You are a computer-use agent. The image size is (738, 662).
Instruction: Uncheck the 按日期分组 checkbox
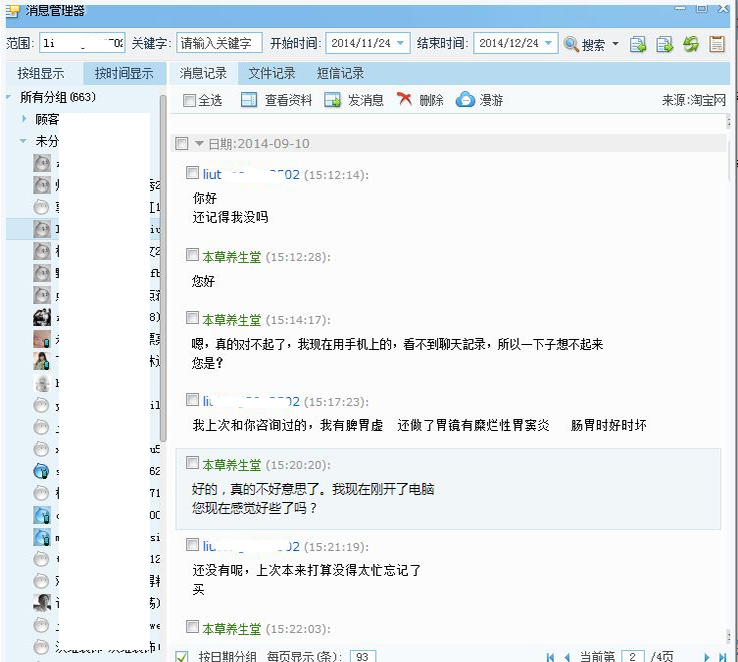pyautogui.click(x=182, y=657)
